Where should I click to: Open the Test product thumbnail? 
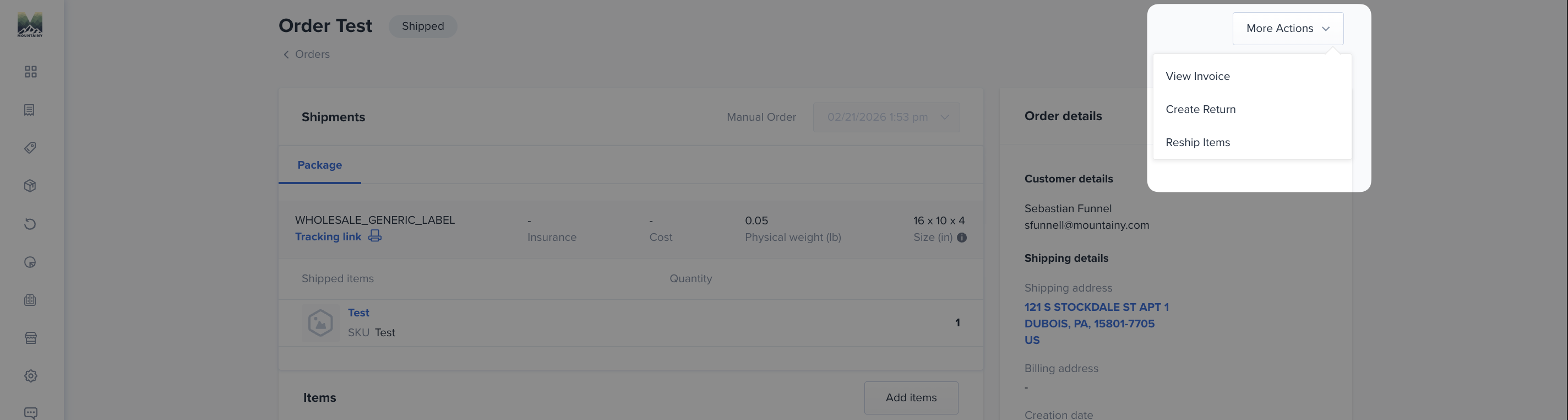(x=320, y=322)
